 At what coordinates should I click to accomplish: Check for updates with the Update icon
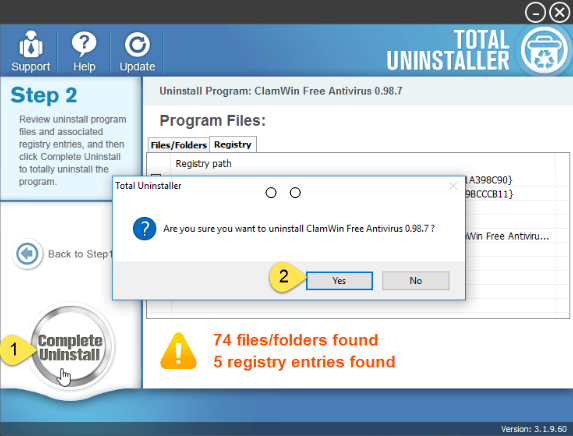coord(137,45)
